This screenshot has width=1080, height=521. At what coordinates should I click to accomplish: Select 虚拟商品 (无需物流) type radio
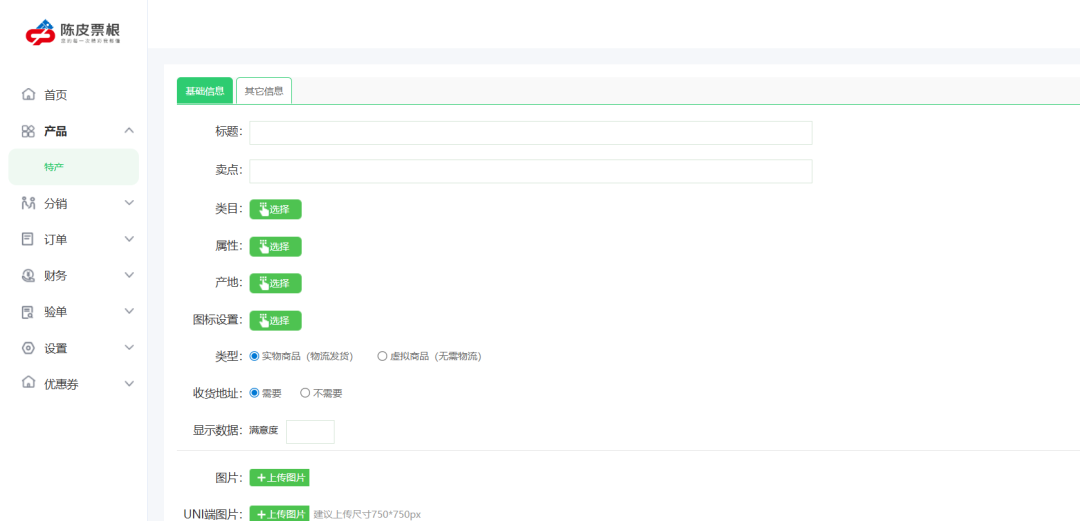pos(382,356)
